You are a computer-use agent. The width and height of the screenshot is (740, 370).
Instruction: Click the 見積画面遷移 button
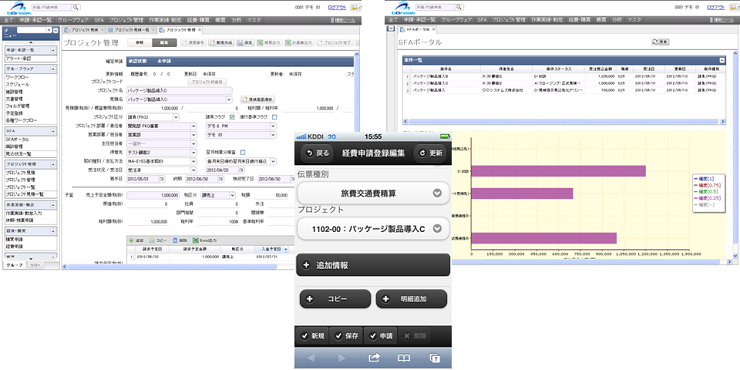pos(258,100)
